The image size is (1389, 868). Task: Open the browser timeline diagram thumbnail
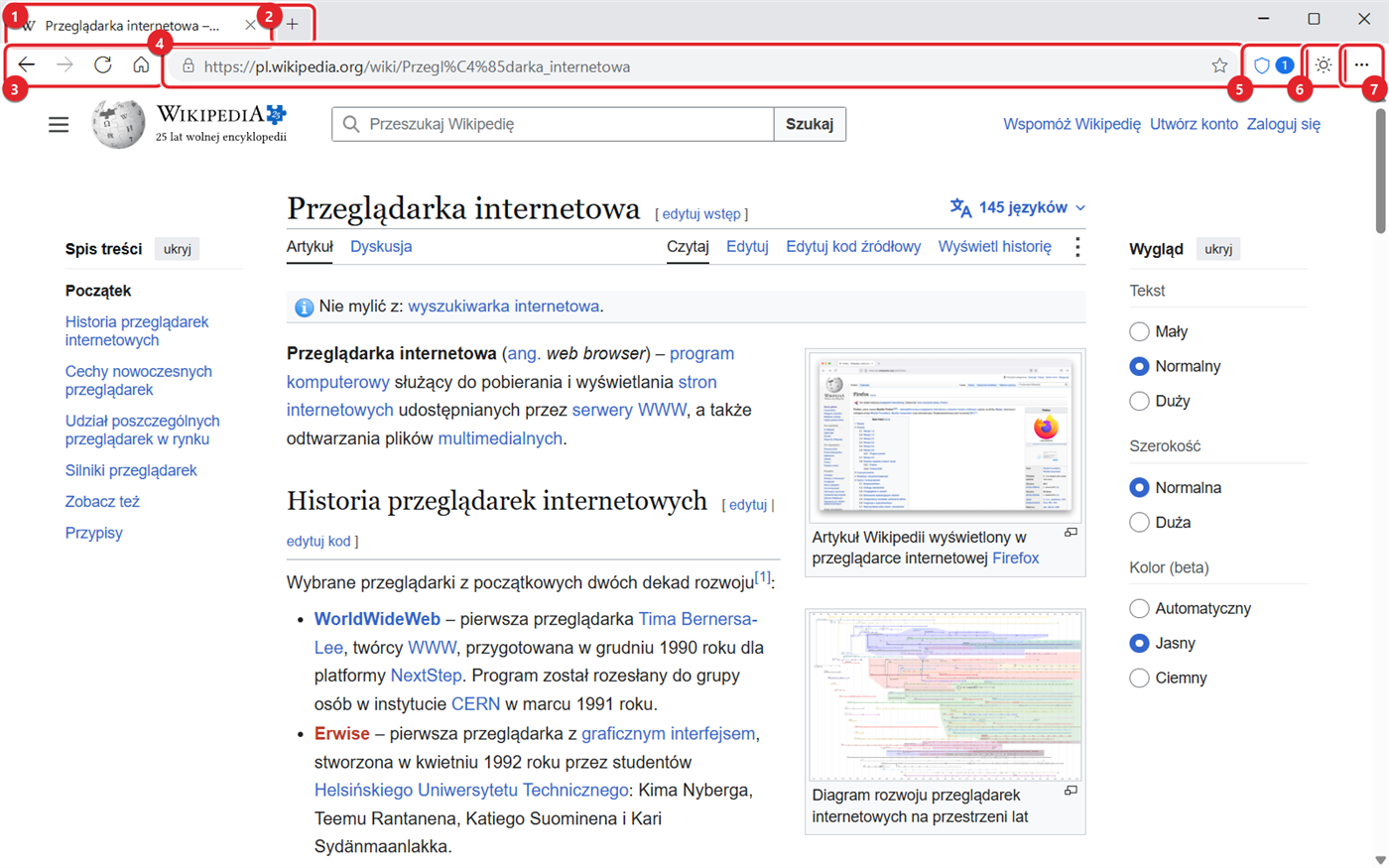pos(946,694)
